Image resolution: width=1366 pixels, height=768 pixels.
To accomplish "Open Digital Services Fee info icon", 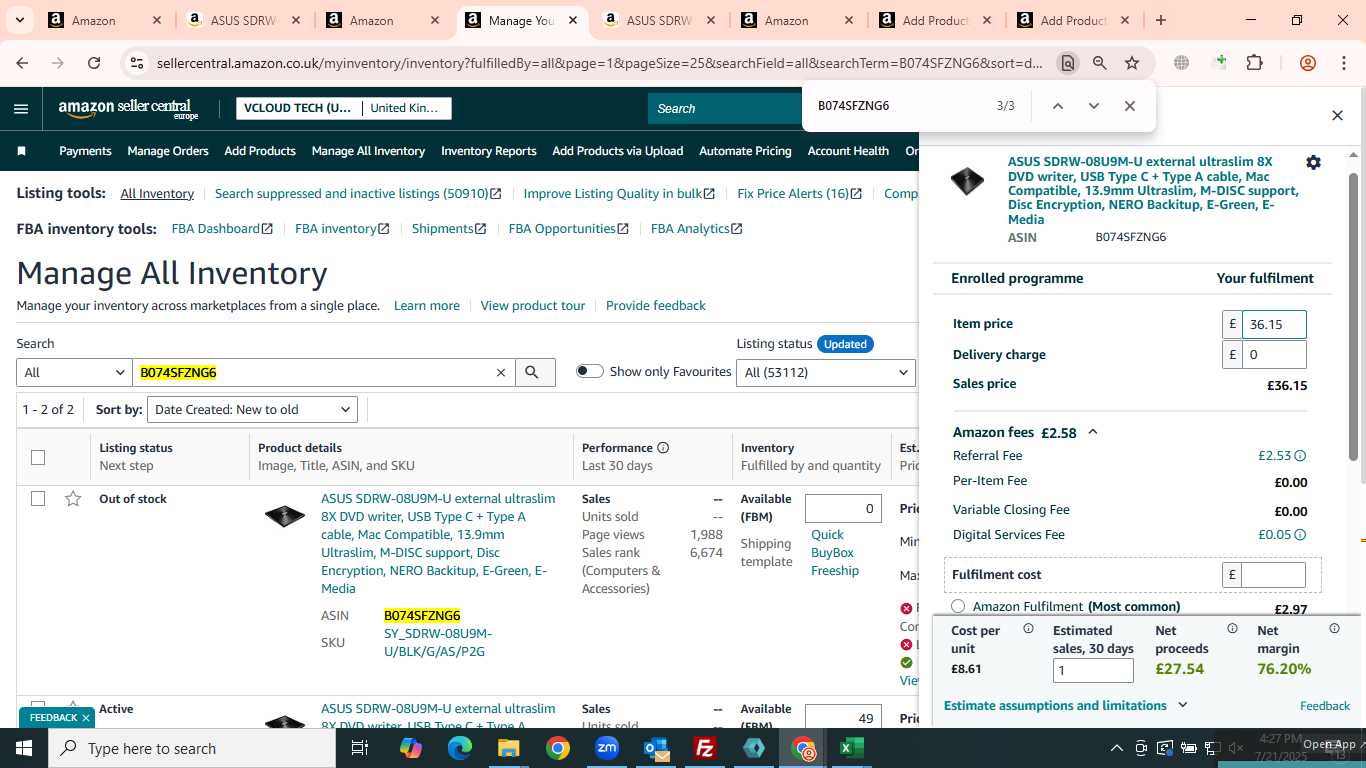I will click(1300, 535).
